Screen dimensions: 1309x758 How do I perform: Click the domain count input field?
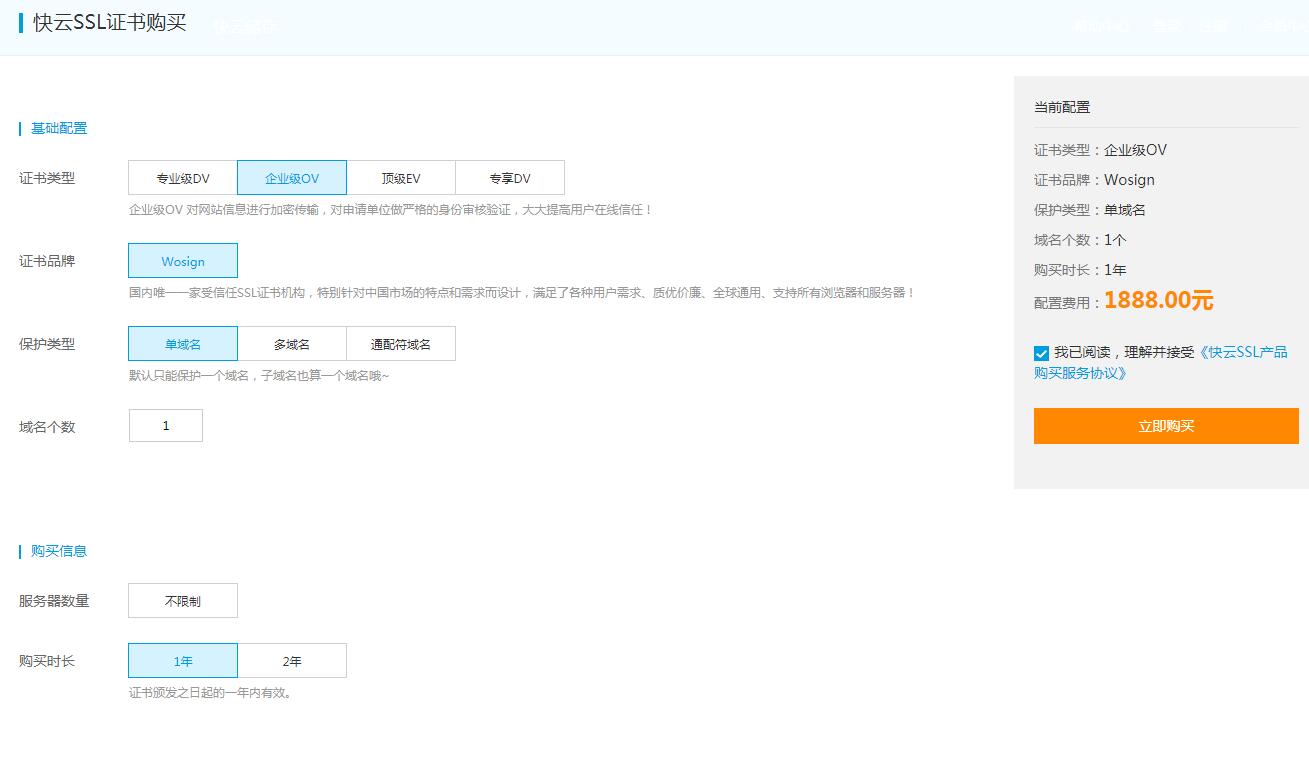tap(165, 425)
